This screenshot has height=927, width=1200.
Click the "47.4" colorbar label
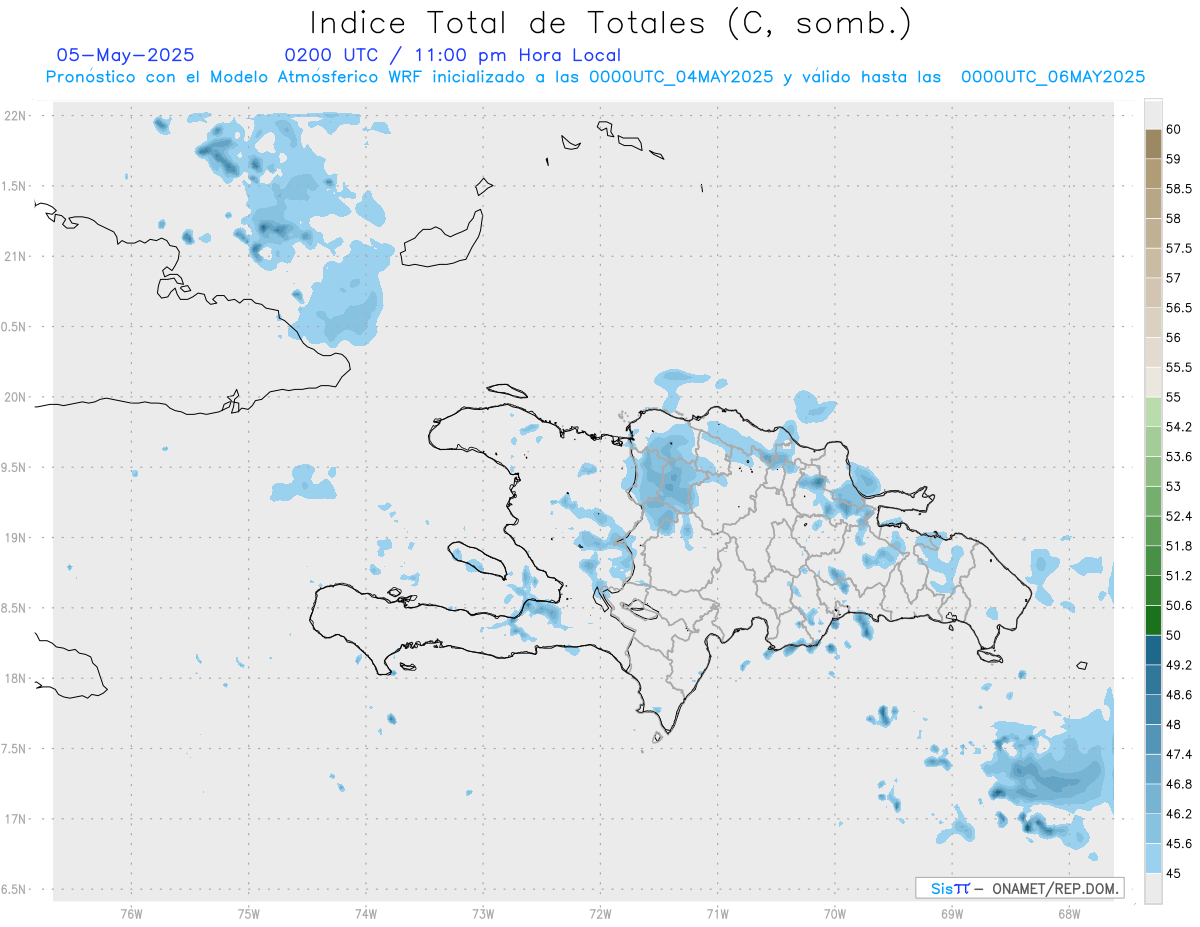(x=1179, y=754)
